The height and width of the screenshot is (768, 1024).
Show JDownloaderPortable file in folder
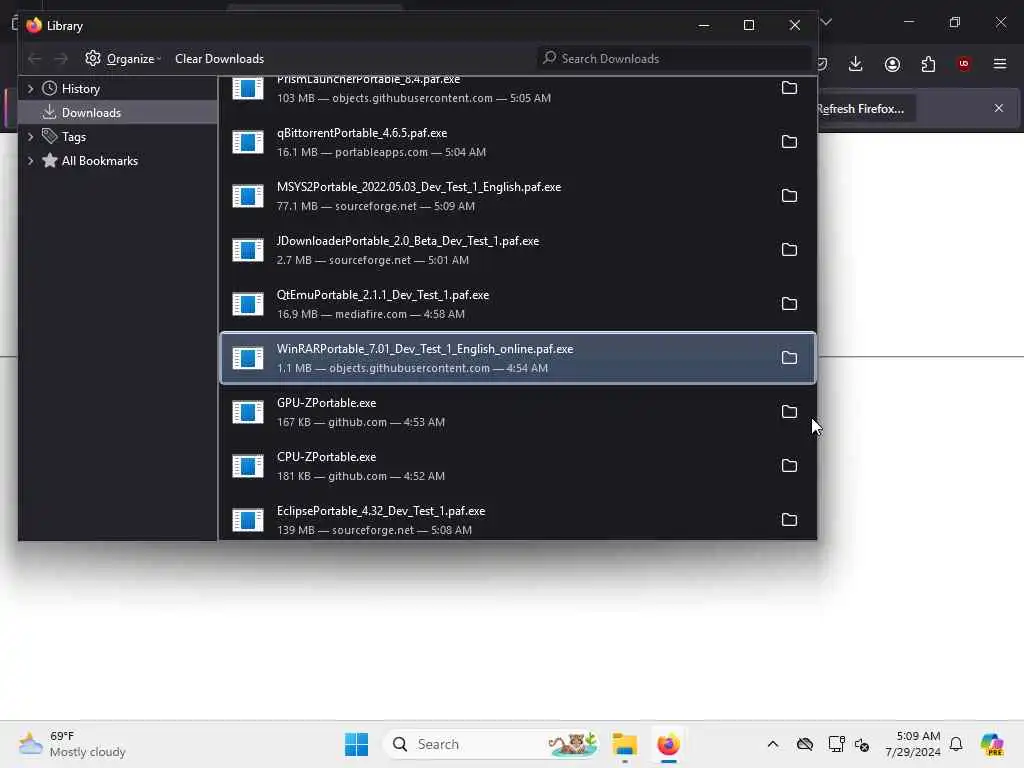click(789, 250)
